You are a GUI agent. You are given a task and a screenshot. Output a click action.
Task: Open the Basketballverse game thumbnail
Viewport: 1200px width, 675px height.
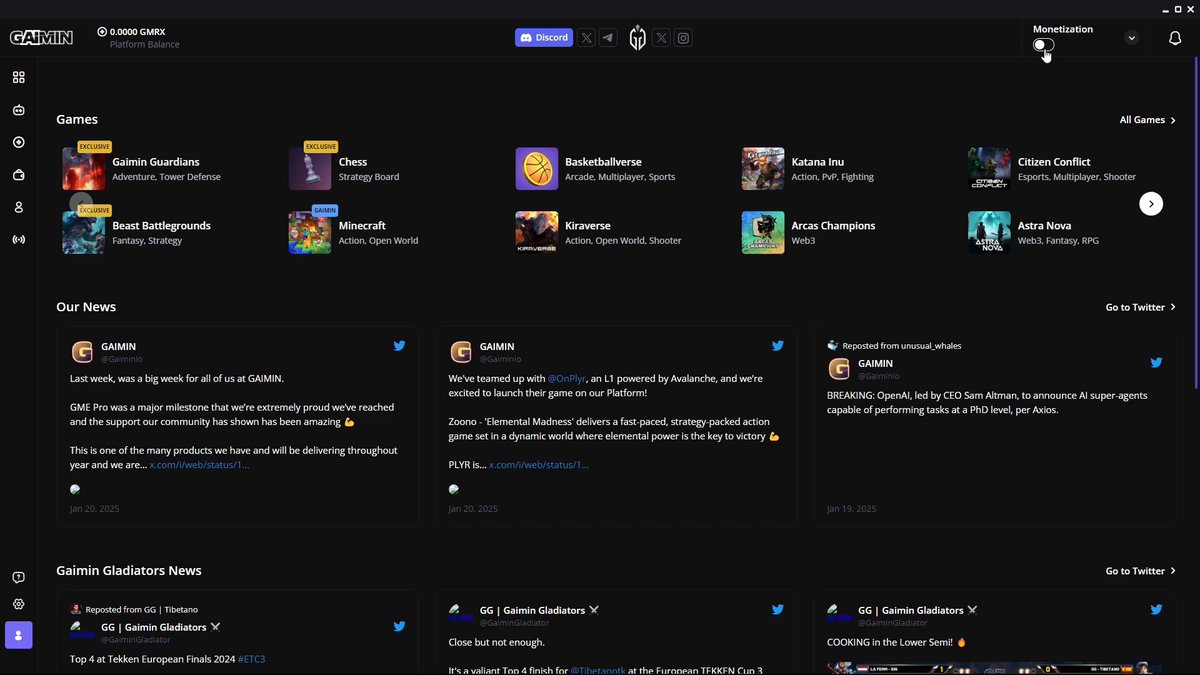coord(537,169)
